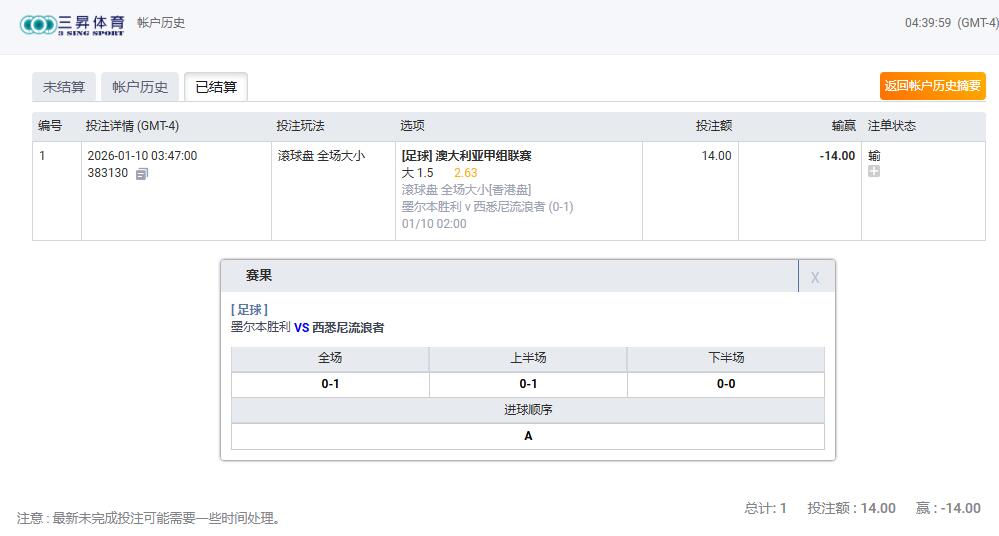Switch to the 未结算 tab
The height and width of the screenshot is (536, 999).
(x=64, y=87)
